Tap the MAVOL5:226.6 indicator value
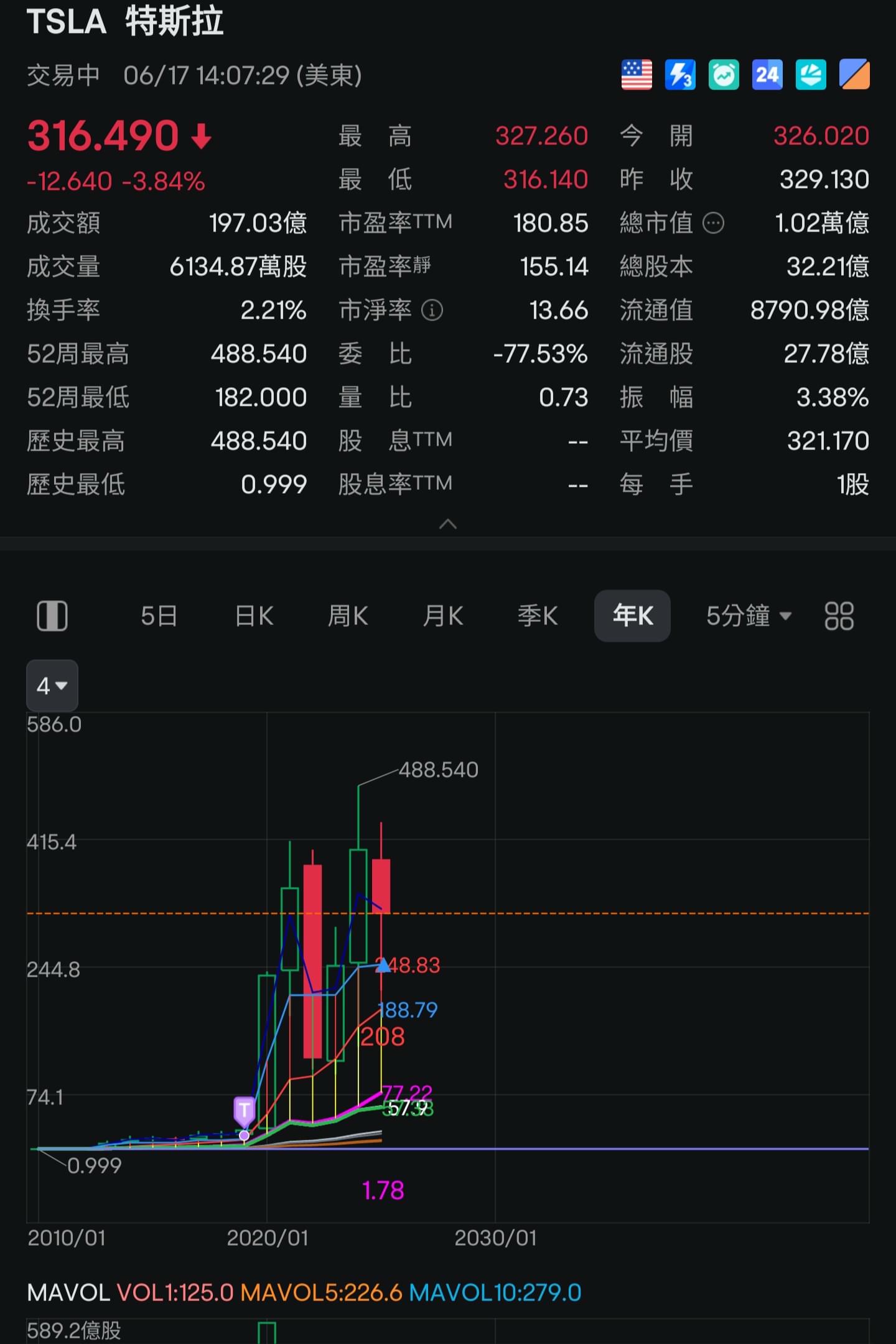This screenshot has width=896, height=1344. tap(322, 1292)
